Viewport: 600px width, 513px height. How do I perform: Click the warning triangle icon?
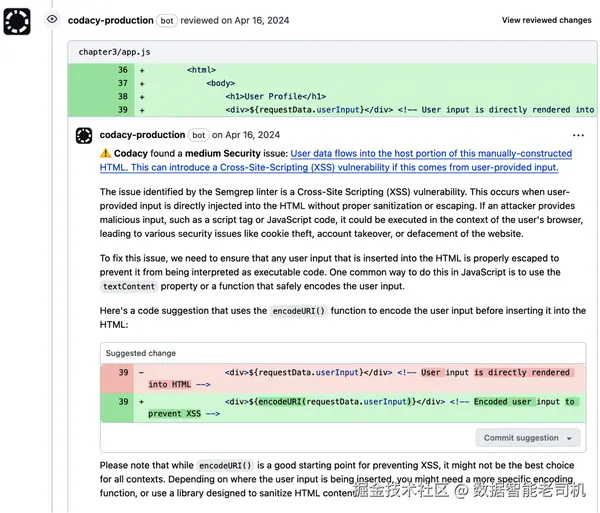[105, 153]
